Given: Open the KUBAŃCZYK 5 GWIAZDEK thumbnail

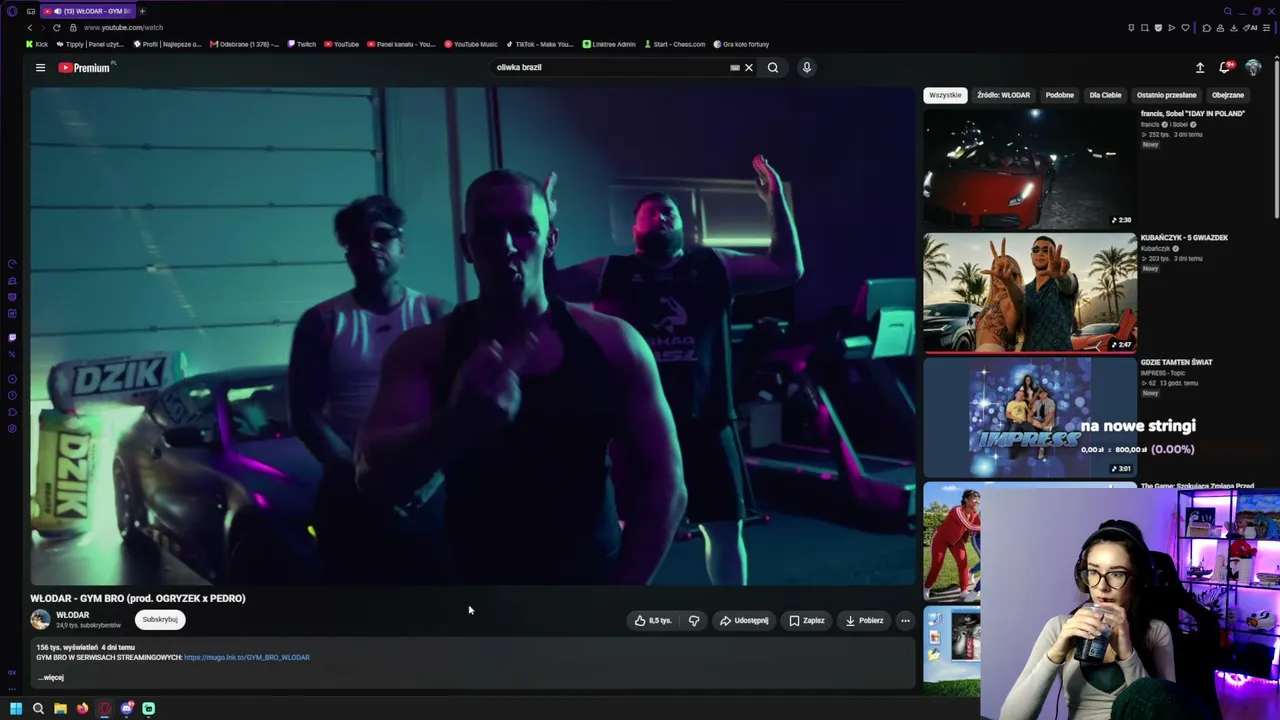Looking at the screenshot, I should point(1029,293).
